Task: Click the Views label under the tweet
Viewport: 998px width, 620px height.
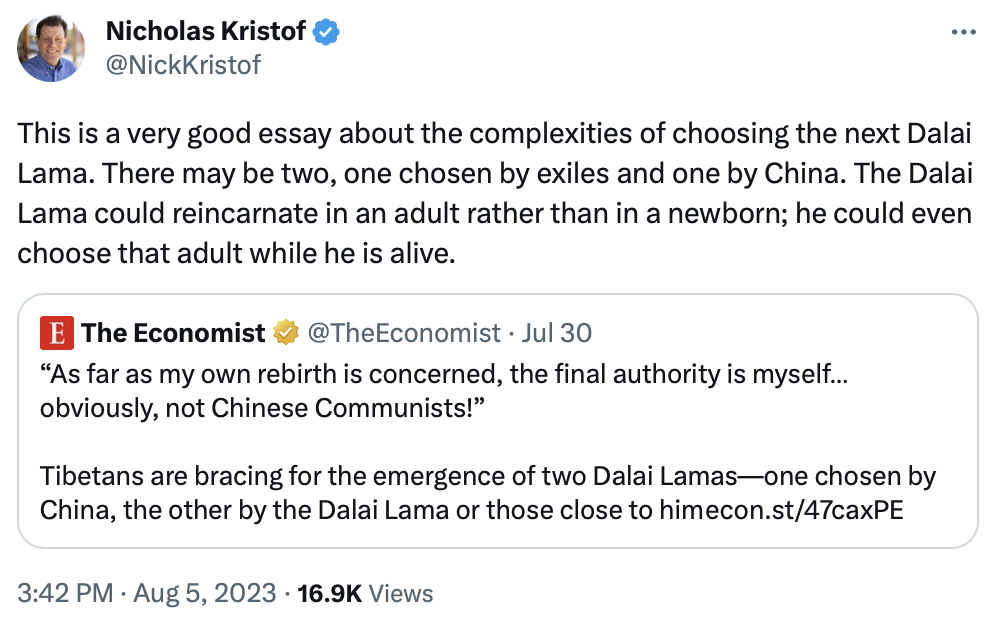Action: [x=401, y=592]
